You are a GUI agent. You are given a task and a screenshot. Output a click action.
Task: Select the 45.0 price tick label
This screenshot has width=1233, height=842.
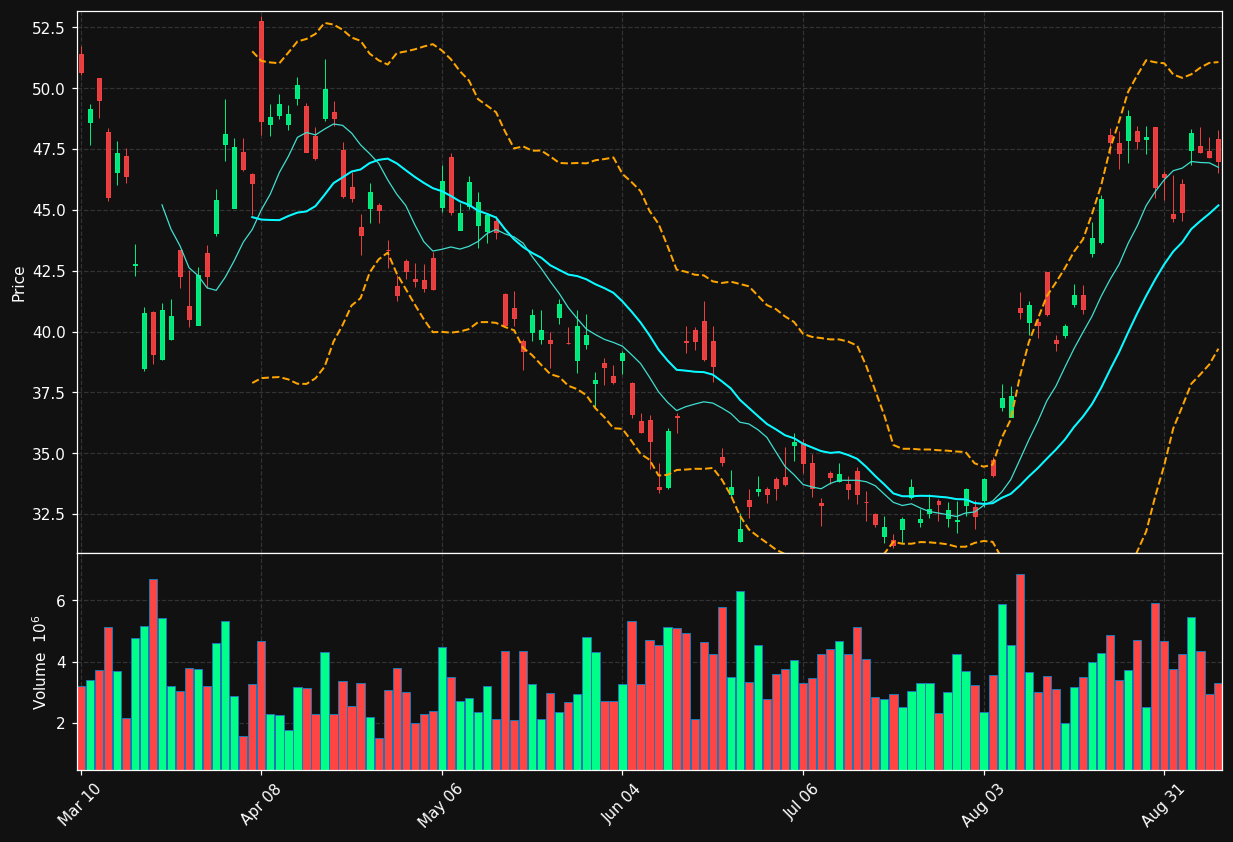[x=49, y=211]
